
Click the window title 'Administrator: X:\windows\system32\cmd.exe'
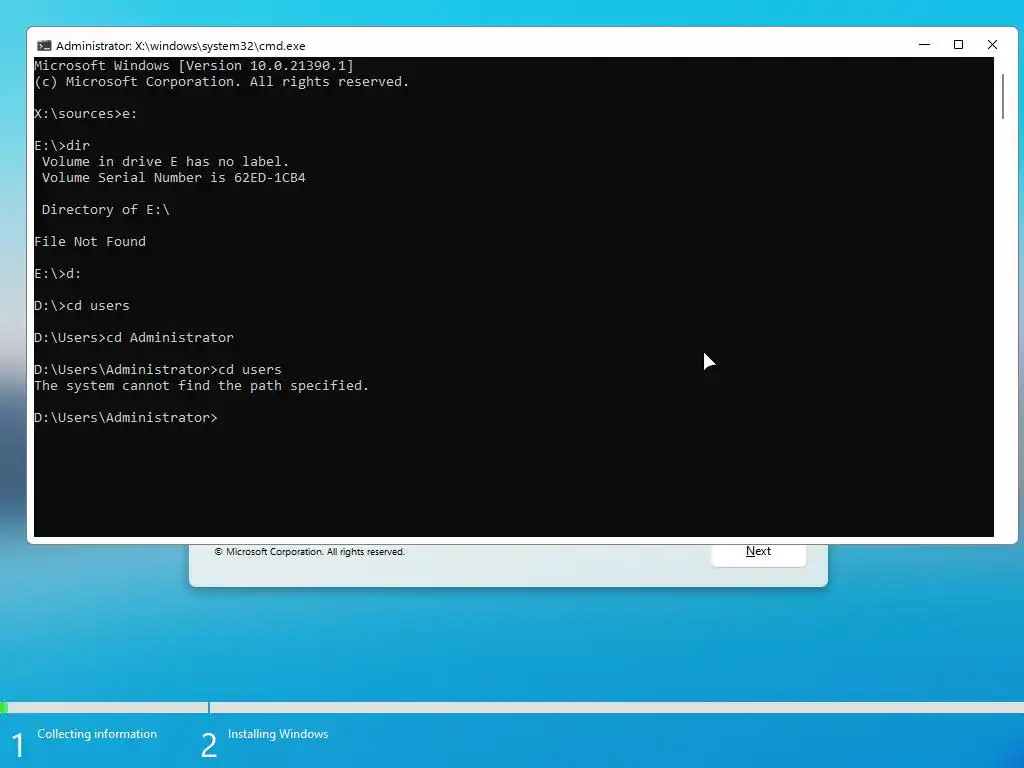pyautogui.click(x=181, y=46)
